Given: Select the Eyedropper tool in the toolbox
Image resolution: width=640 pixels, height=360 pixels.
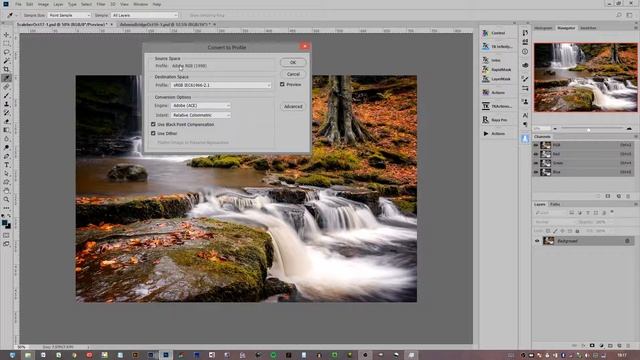Looking at the screenshot, I should (6, 78).
